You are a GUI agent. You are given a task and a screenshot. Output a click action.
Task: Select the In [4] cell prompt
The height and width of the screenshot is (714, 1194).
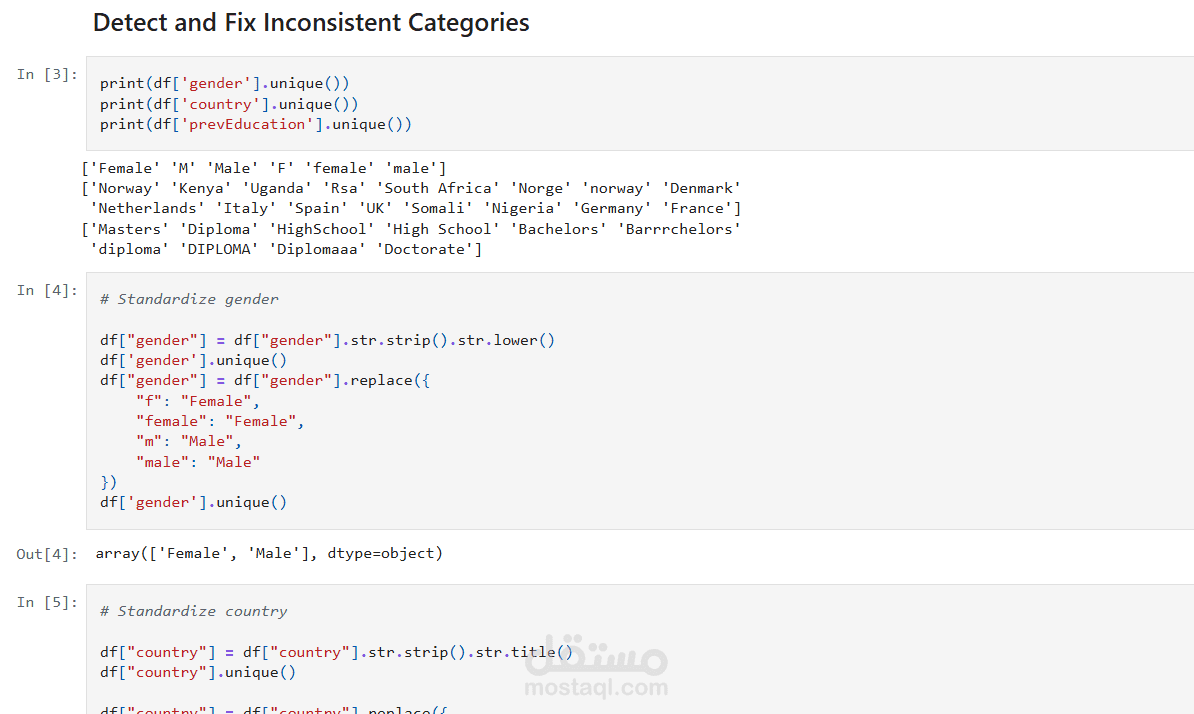click(x=47, y=290)
